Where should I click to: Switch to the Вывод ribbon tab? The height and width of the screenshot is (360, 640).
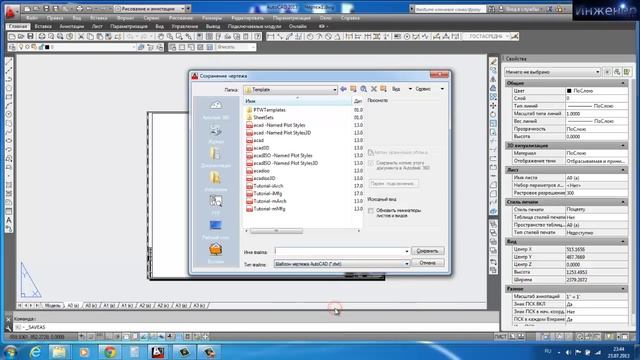(213, 27)
